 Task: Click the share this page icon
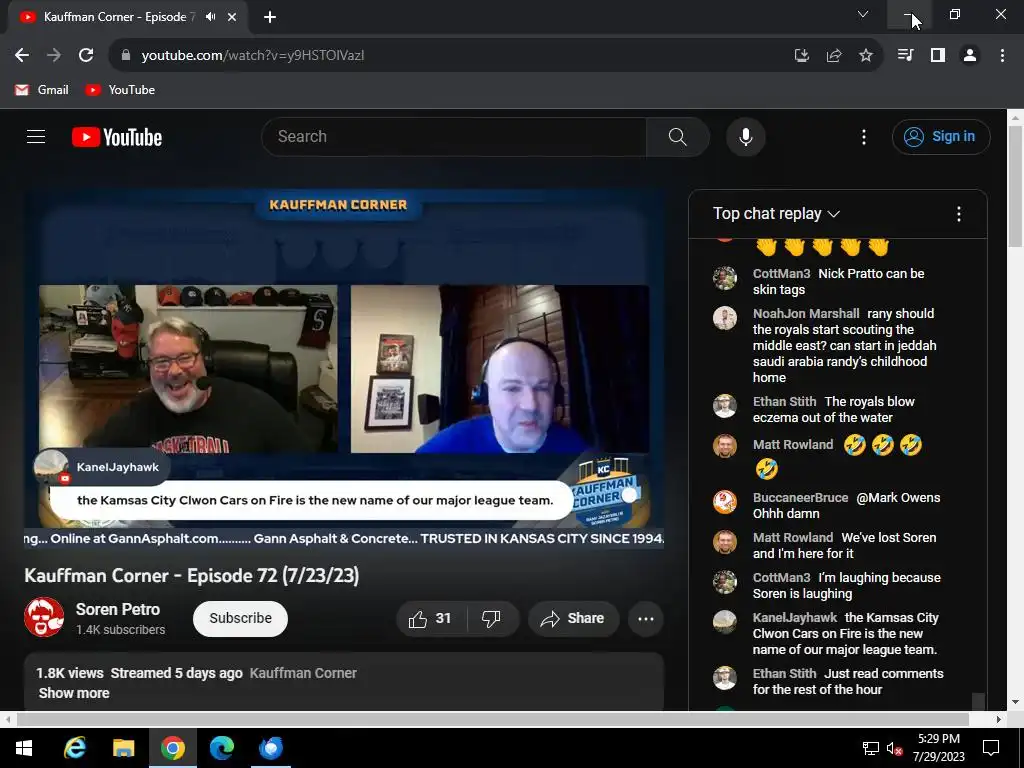coord(833,56)
